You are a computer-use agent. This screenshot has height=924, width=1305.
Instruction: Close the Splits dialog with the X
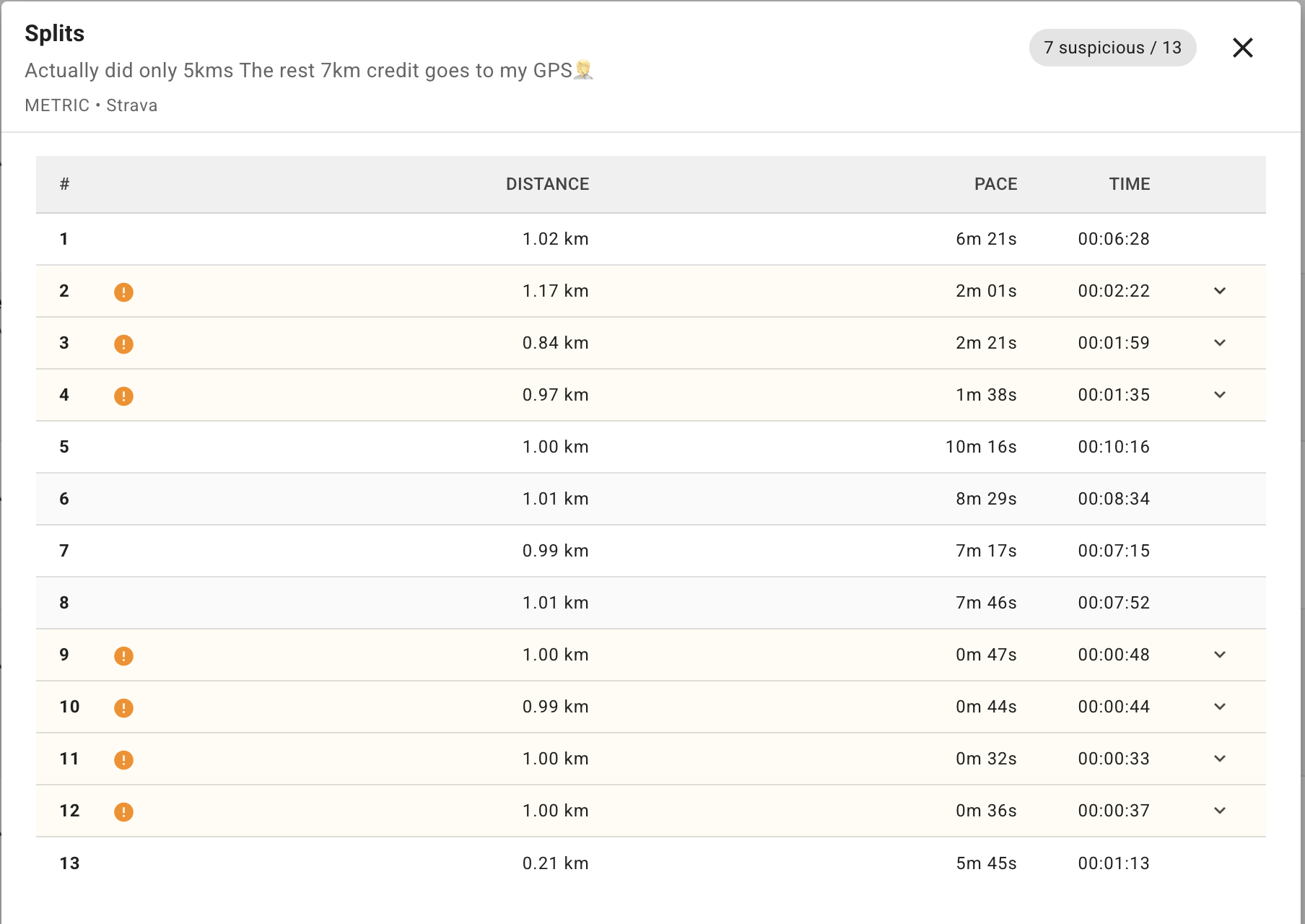coord(1242,48)
